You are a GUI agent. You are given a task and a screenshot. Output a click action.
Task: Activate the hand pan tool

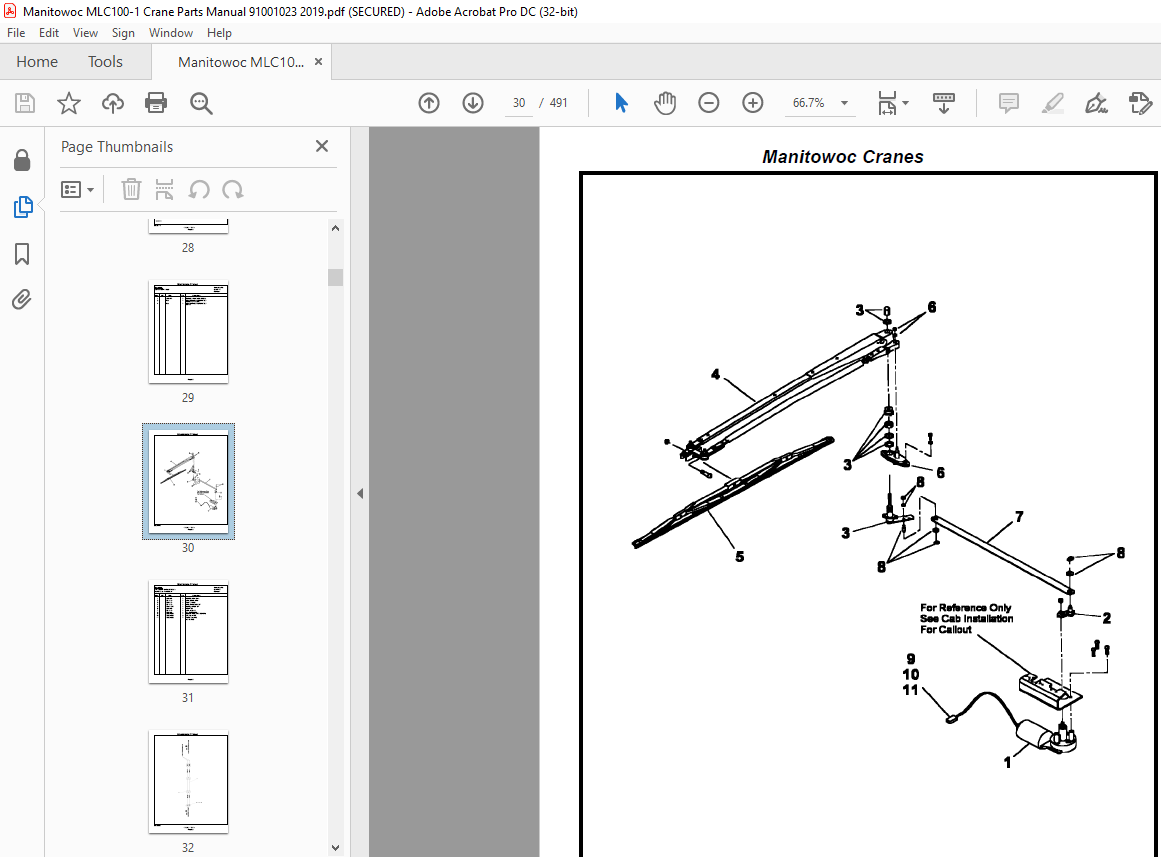pyautogui.click(x=665, y=103)
